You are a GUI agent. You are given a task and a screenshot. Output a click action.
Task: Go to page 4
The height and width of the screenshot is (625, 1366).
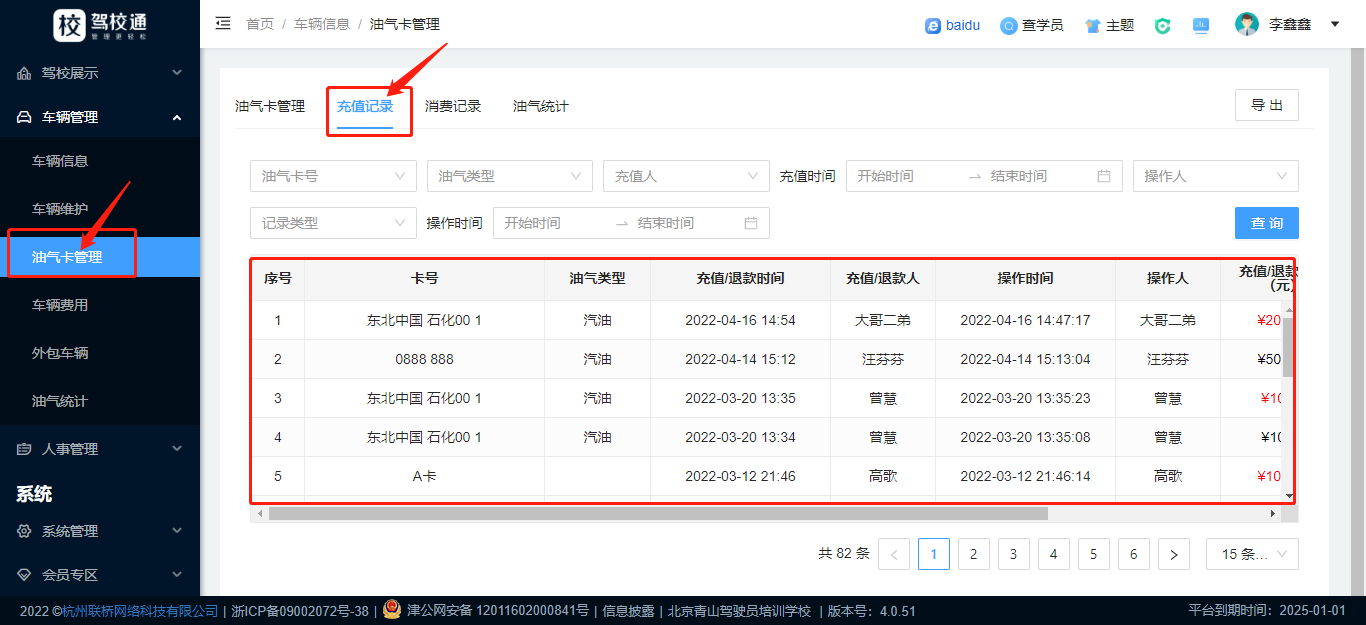coord(1054,554)
